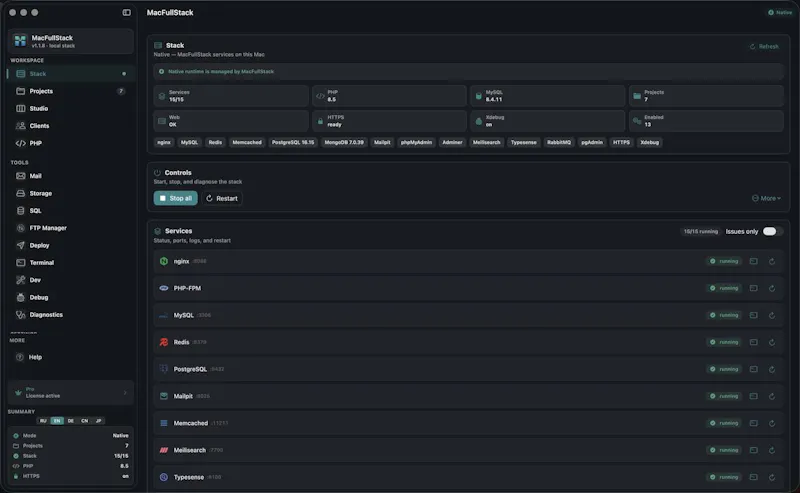Image resolution: width=800 pixels, height=493 pixels.
Task: Open the FTP Manager tool
Action: (x=70, y=228)
